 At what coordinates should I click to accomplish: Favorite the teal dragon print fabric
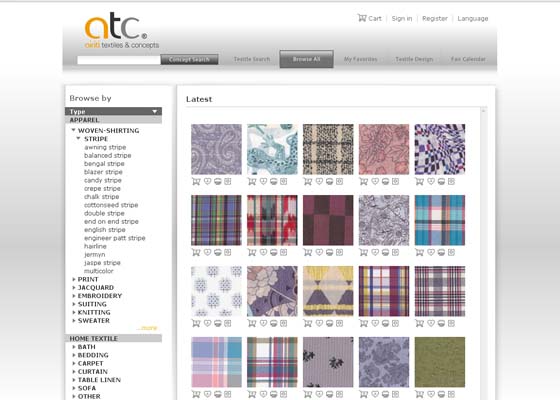pyautogui.click(x=263, y=181)
